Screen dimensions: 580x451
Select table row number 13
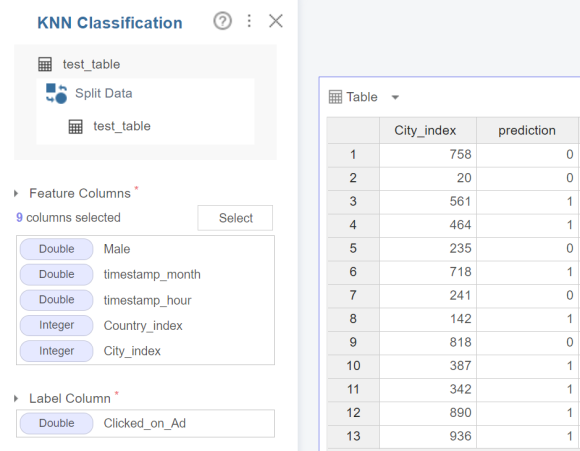353,436
